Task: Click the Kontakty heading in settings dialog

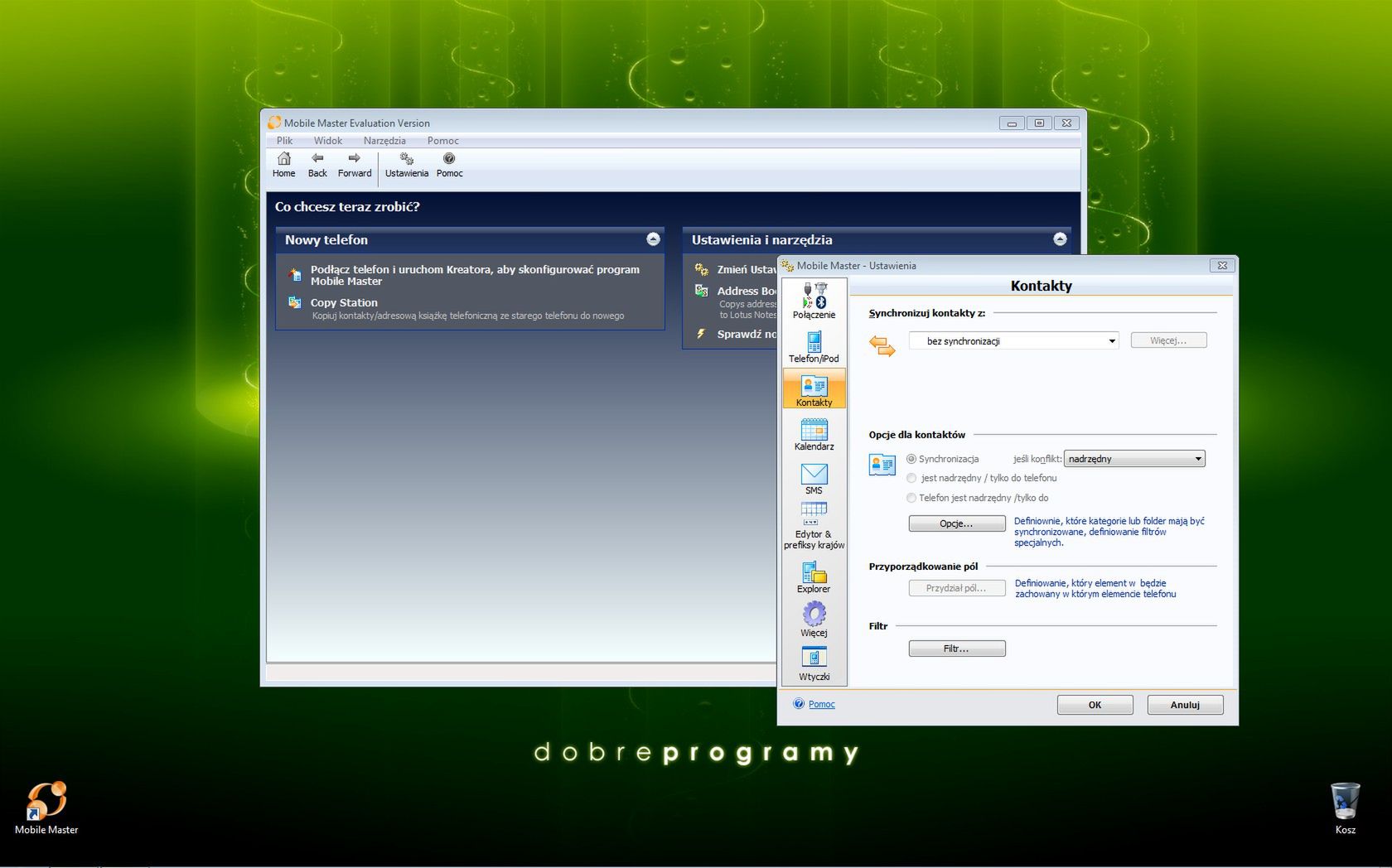Action: [1042, 286]
